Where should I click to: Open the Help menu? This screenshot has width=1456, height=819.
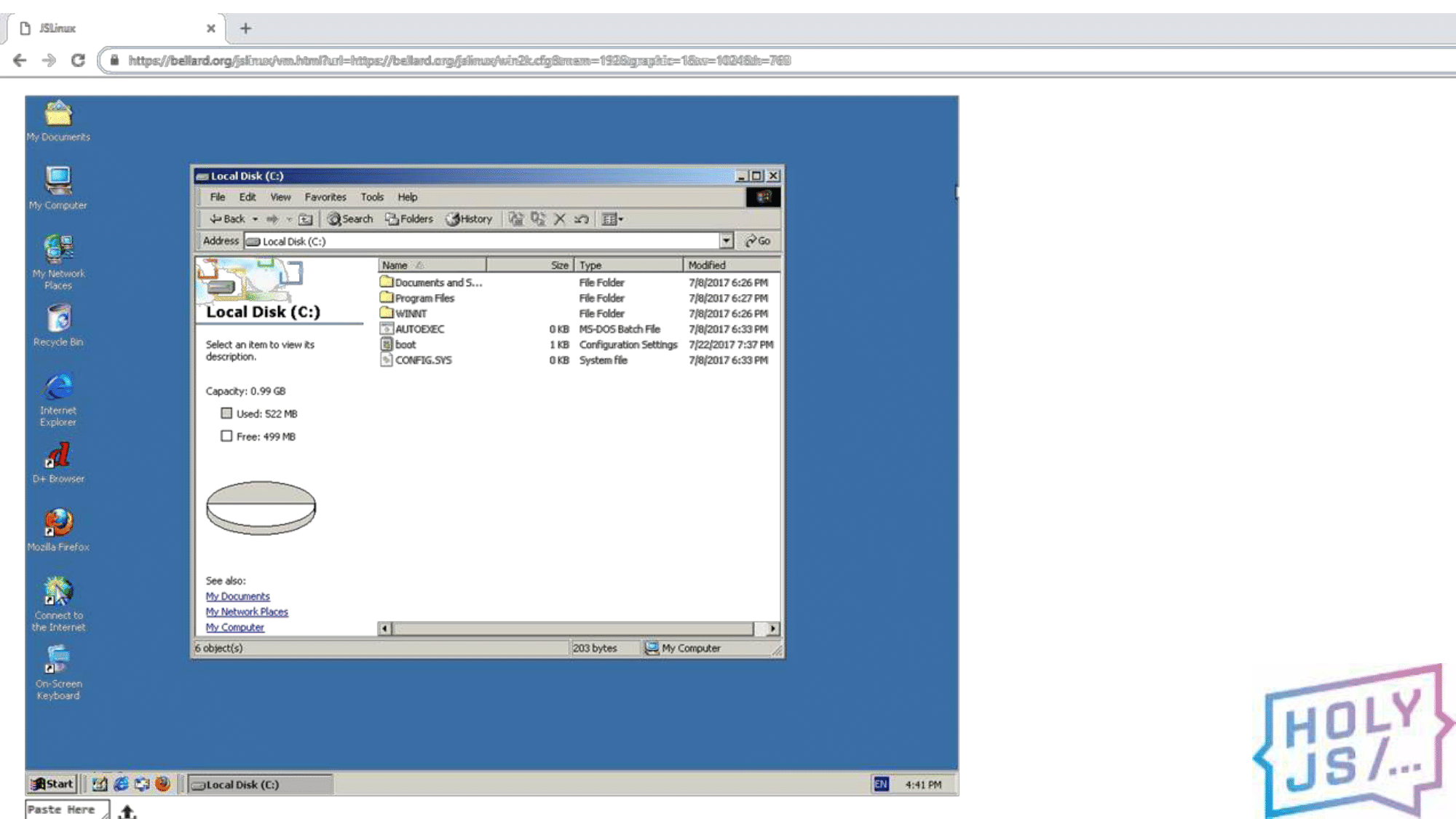(408, 197)
